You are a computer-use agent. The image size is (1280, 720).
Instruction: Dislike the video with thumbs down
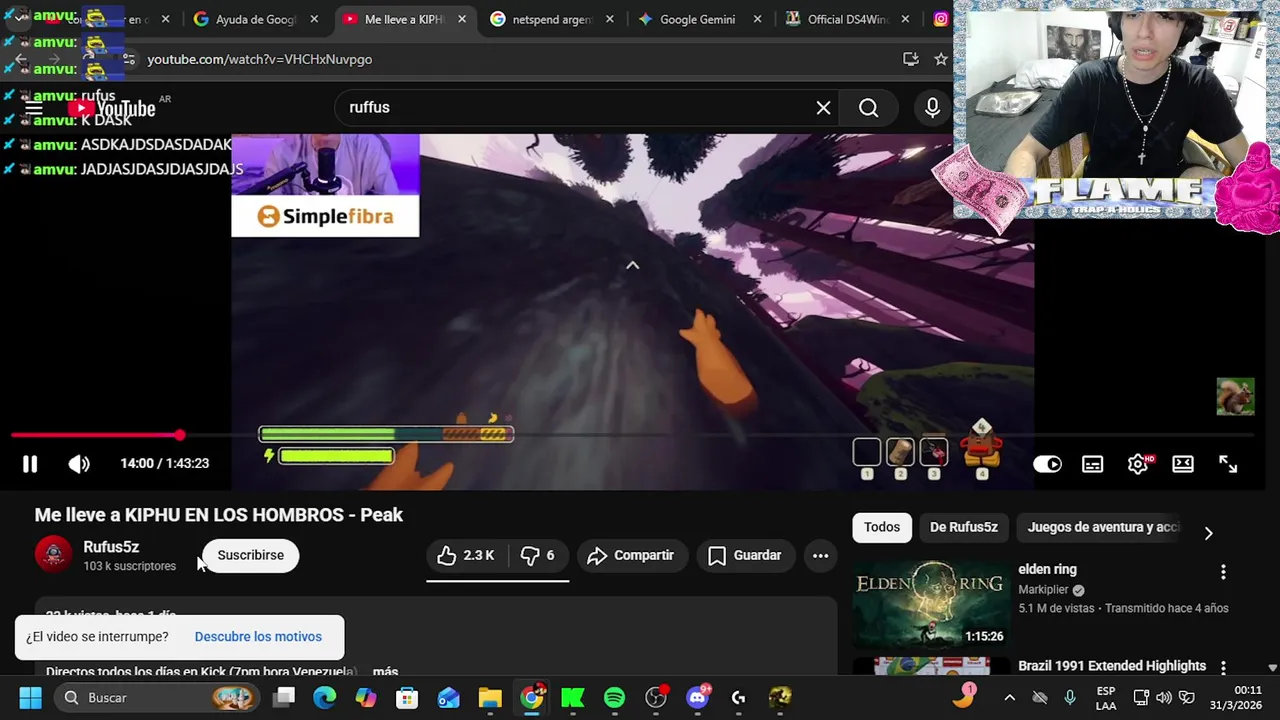538,555
